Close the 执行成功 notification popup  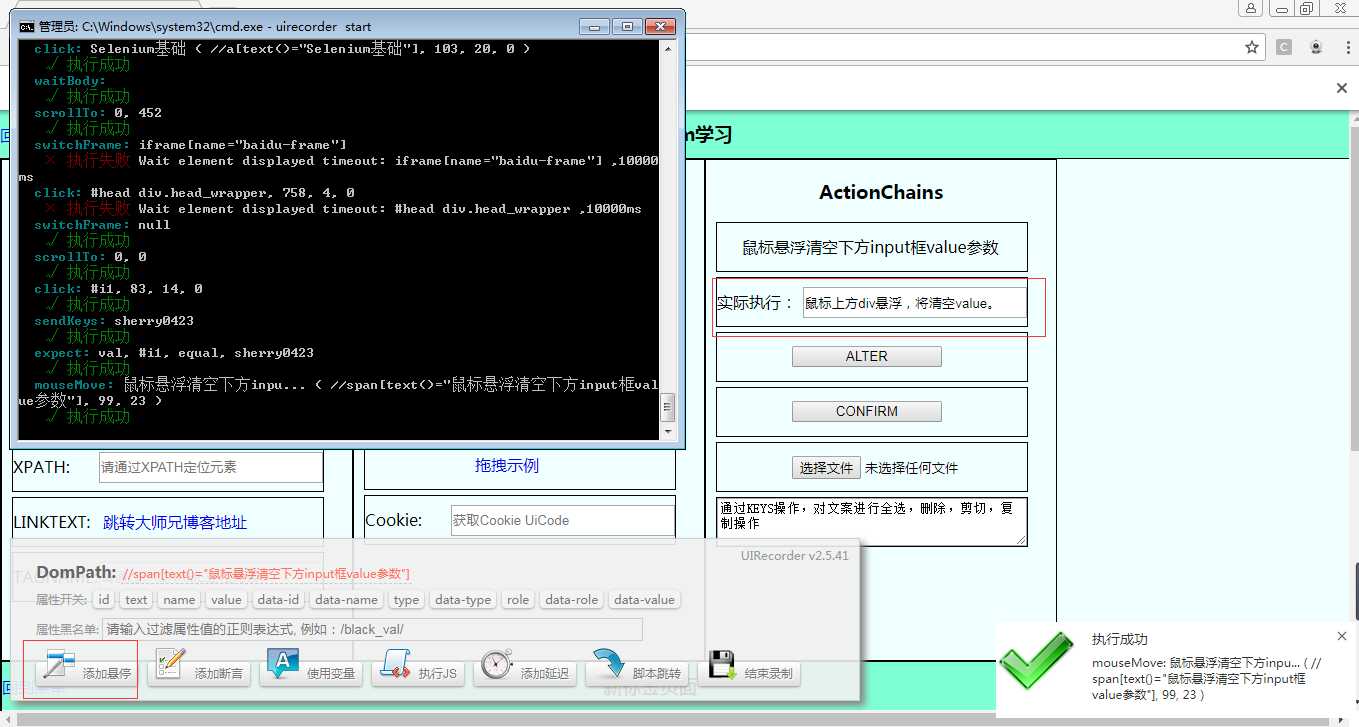(x=1342, y=636)
